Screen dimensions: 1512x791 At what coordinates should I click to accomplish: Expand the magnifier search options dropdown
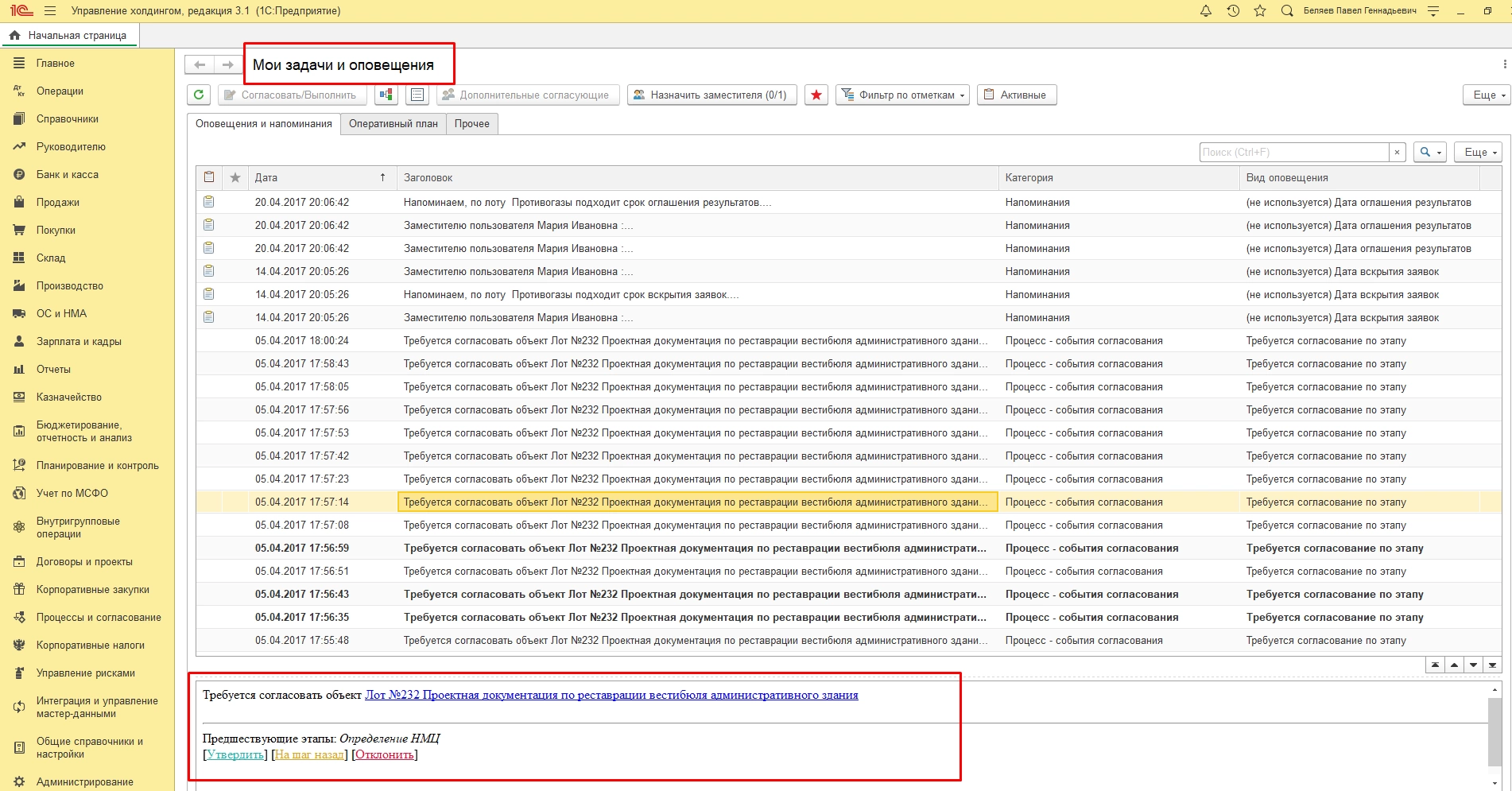[x=1429, y=152]
